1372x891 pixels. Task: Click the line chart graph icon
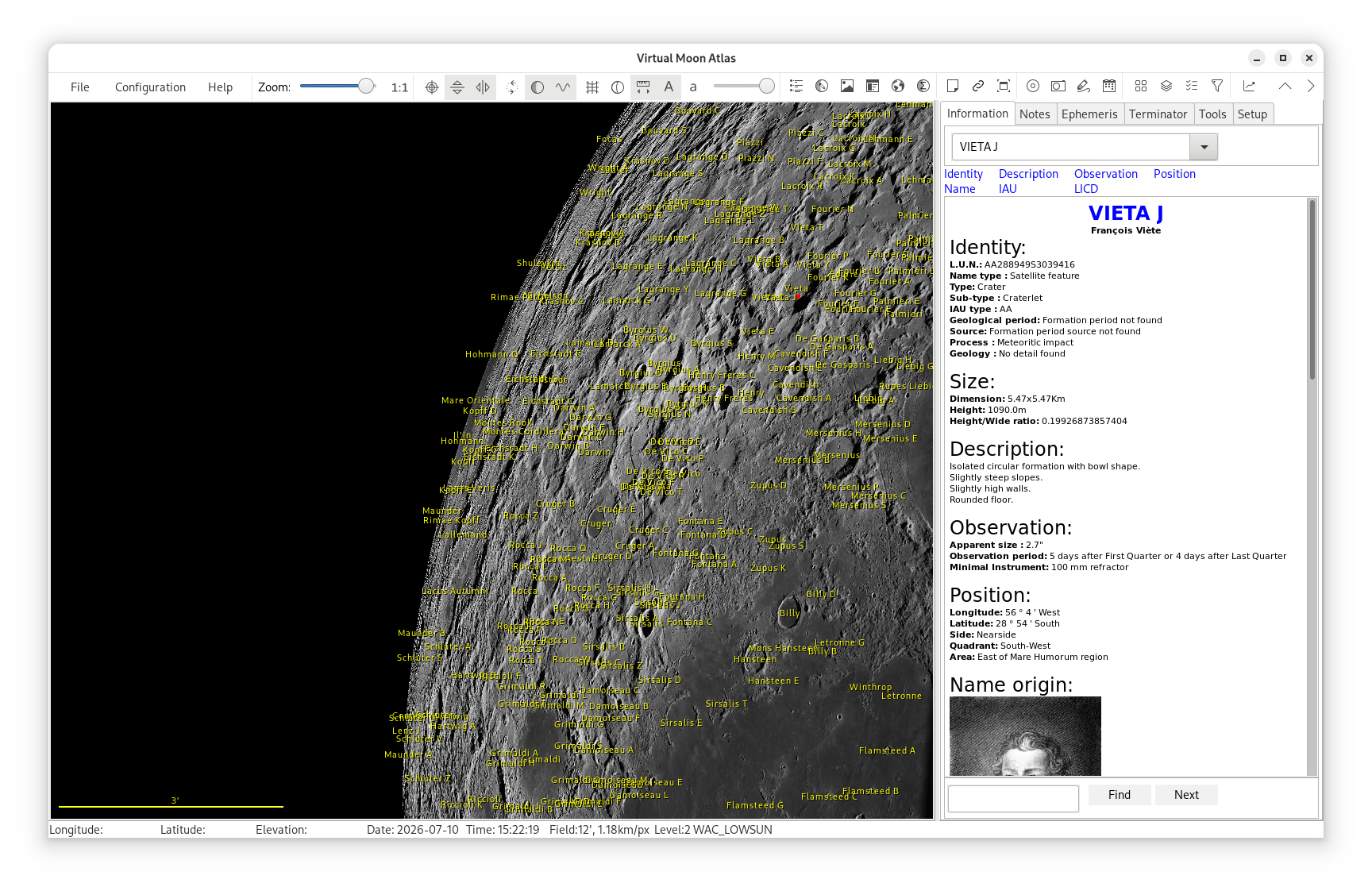(x=1249, y=86)
